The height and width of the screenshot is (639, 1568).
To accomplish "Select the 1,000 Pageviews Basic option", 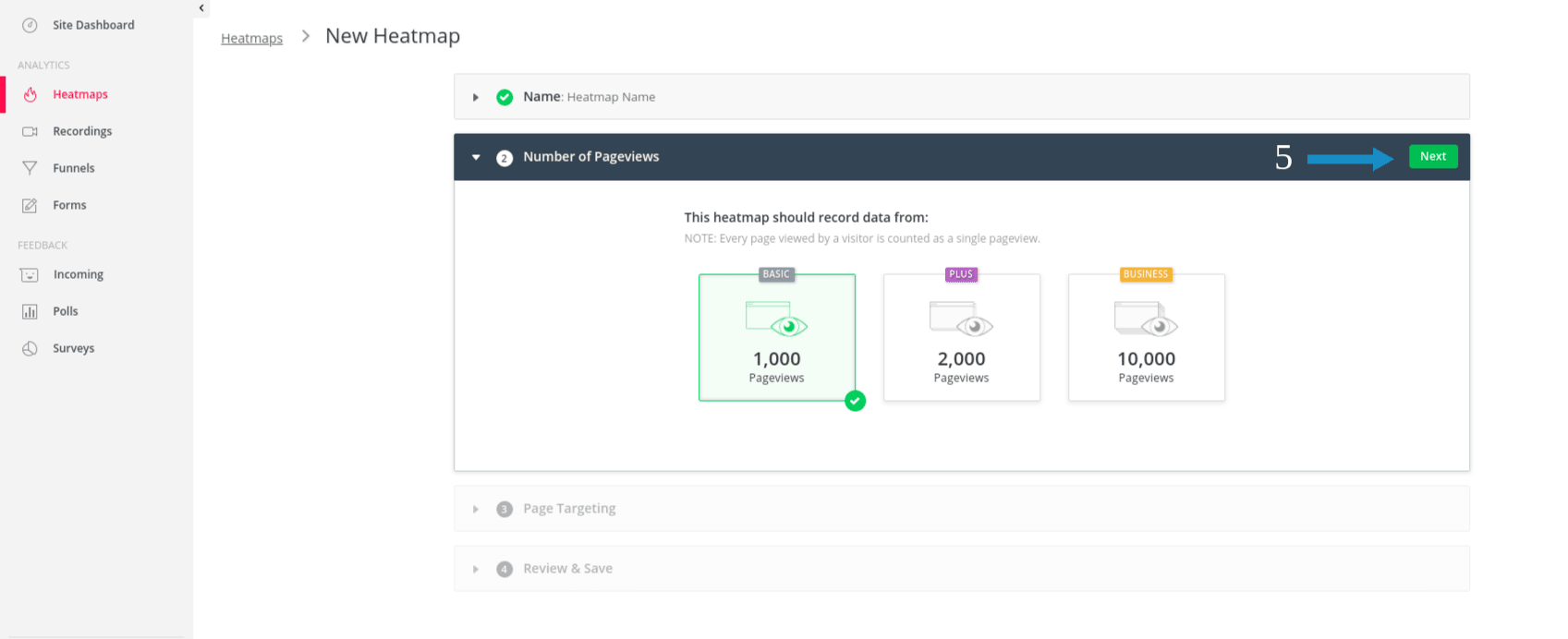I will click(x=777, y=337).
